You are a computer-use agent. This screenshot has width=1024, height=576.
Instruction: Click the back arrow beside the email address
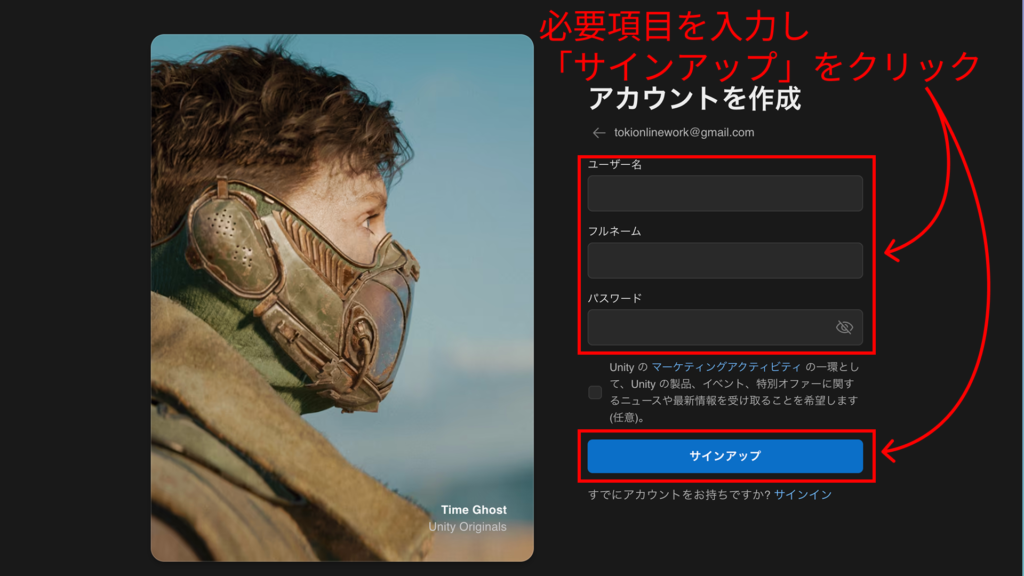pos(599,133)
